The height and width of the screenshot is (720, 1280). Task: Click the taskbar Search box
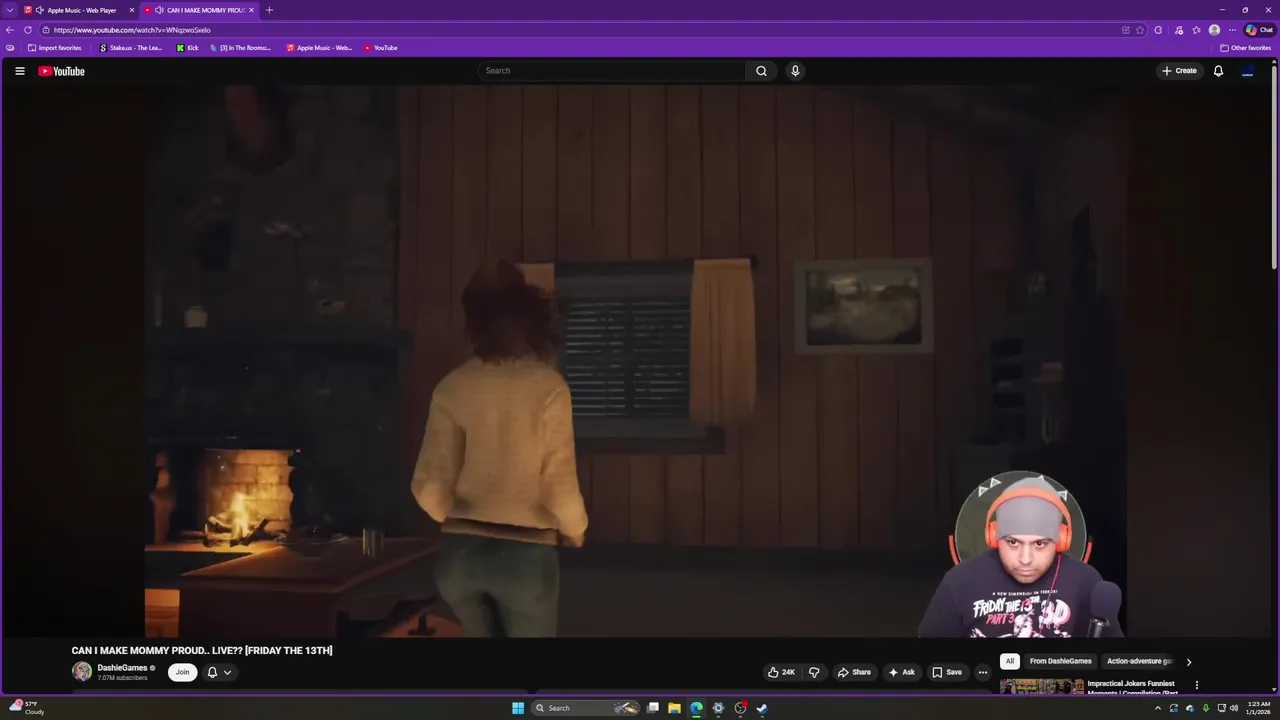(587, 708)
